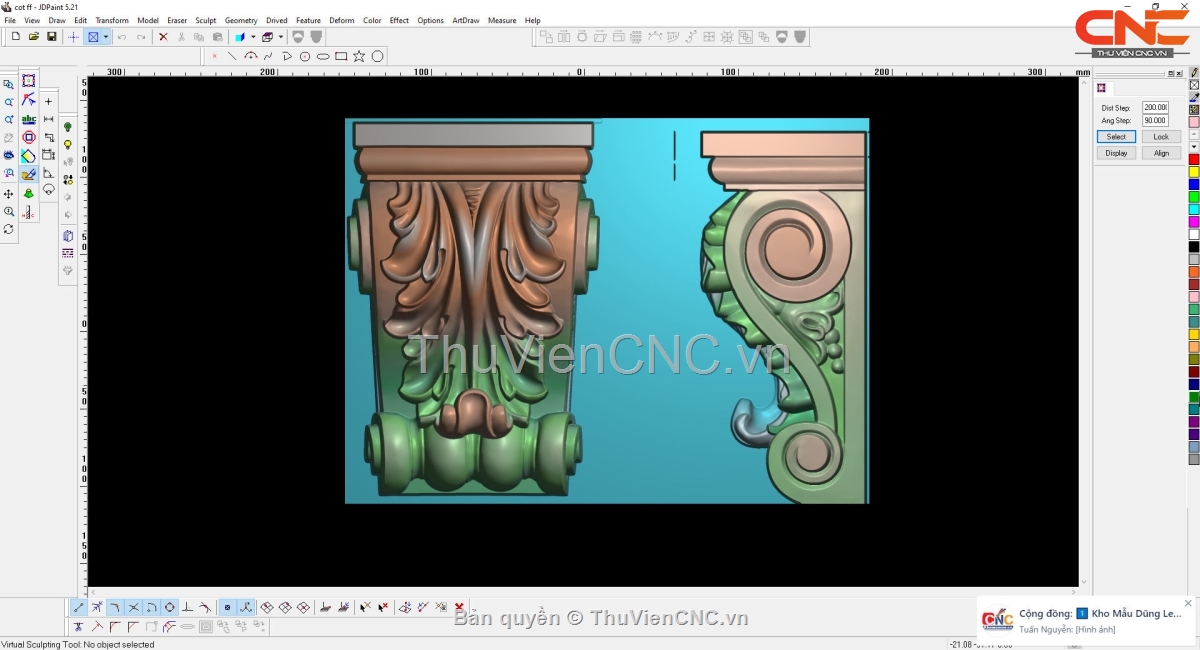Open dropdown beside blue cube view icon
Viewport: 1200px width, 650px height.
tap(253, 37)
